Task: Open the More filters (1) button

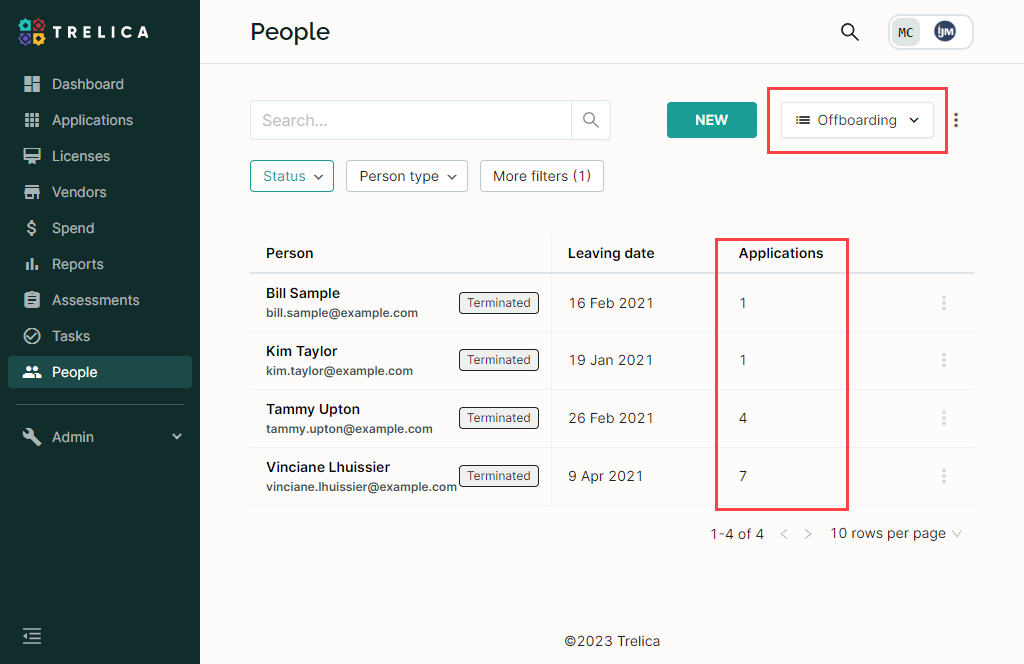Action: click(x=541, y=176)
